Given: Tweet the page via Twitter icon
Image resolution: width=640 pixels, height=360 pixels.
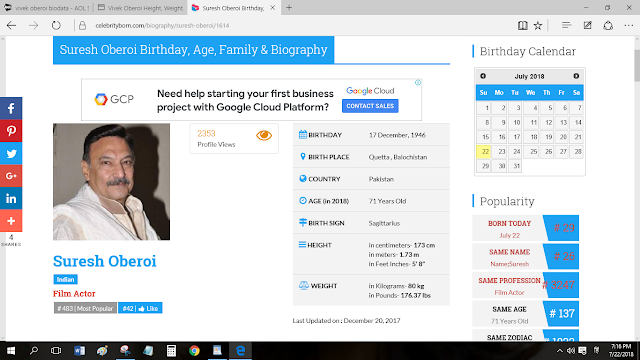Looking at the screenshot, I should click(11, 153).
